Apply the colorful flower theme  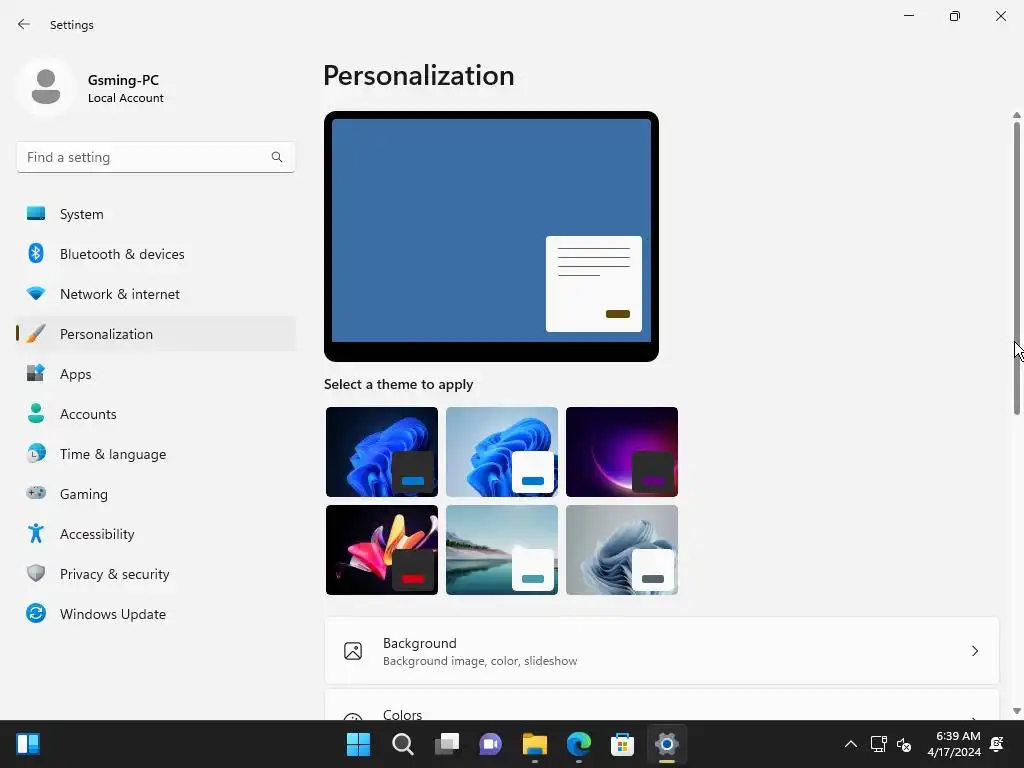point(382,550)
